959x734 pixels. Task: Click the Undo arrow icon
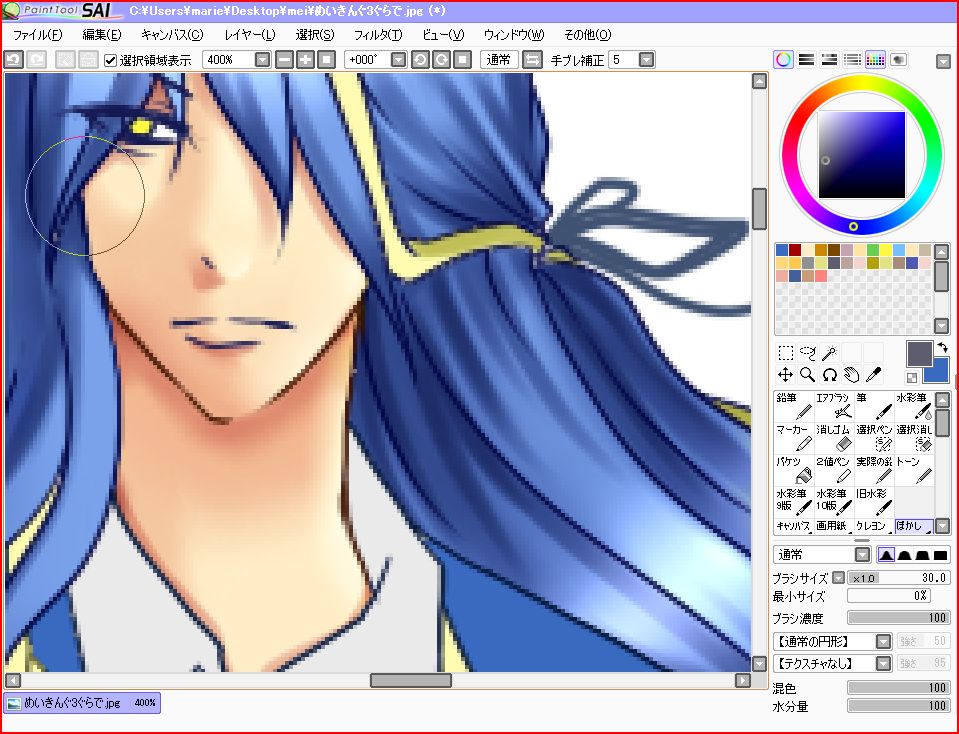[13, 60]
